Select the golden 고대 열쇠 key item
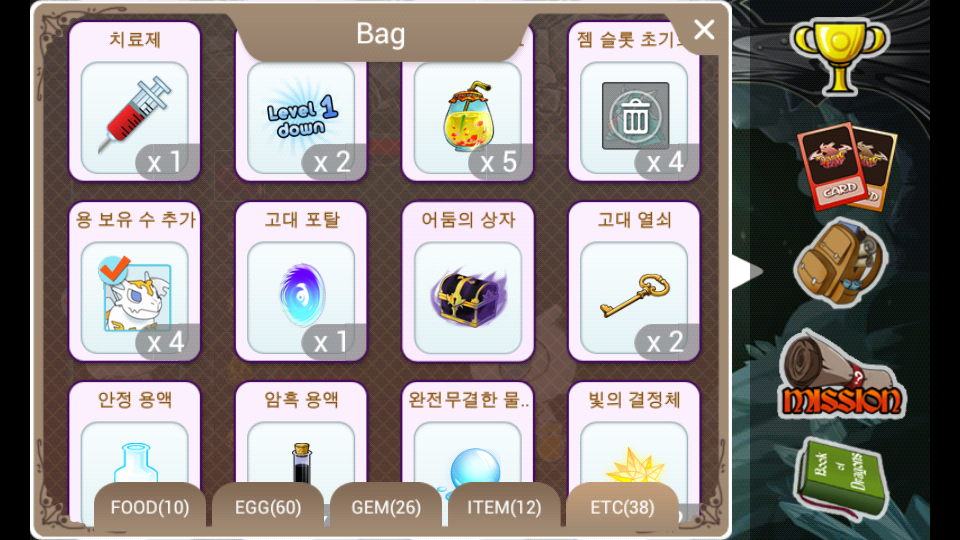 [x=634, y=282]
